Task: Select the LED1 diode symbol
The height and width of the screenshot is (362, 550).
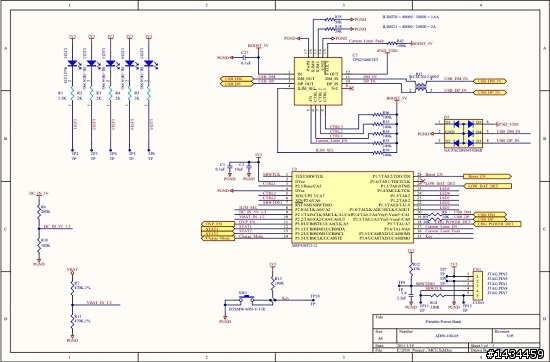Action: 73,63
